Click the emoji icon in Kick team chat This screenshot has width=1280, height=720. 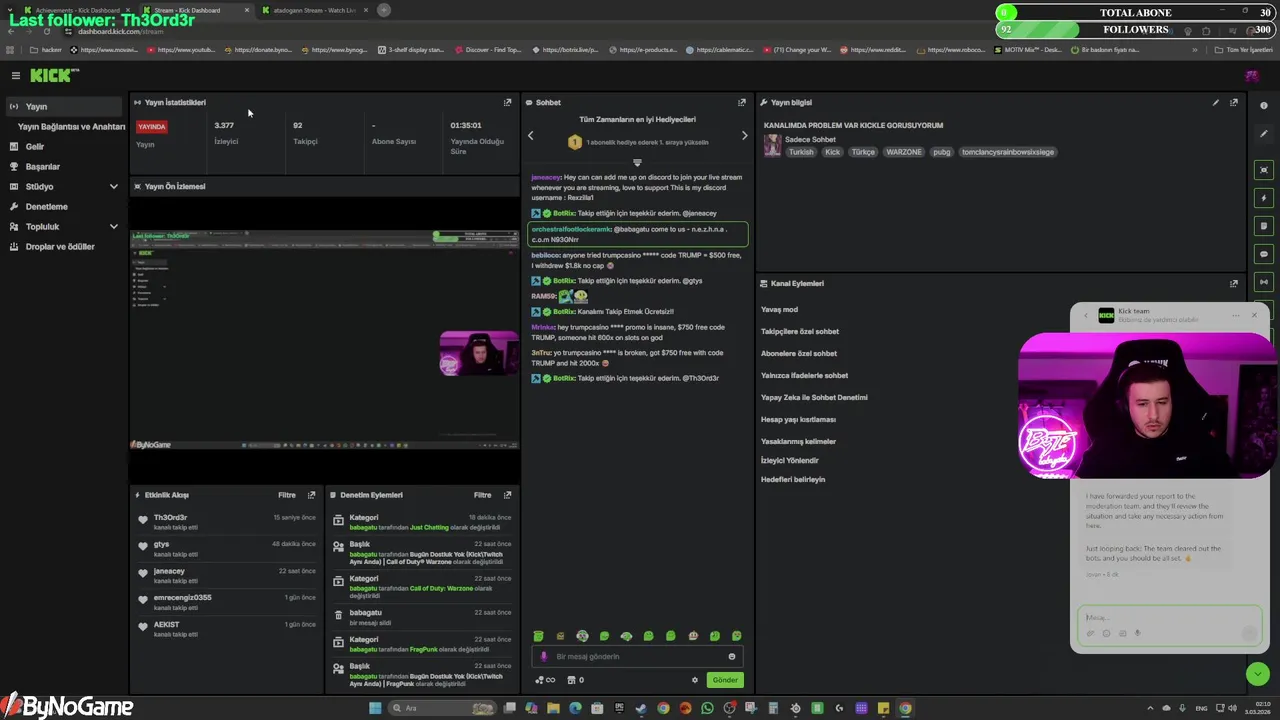1106,633
